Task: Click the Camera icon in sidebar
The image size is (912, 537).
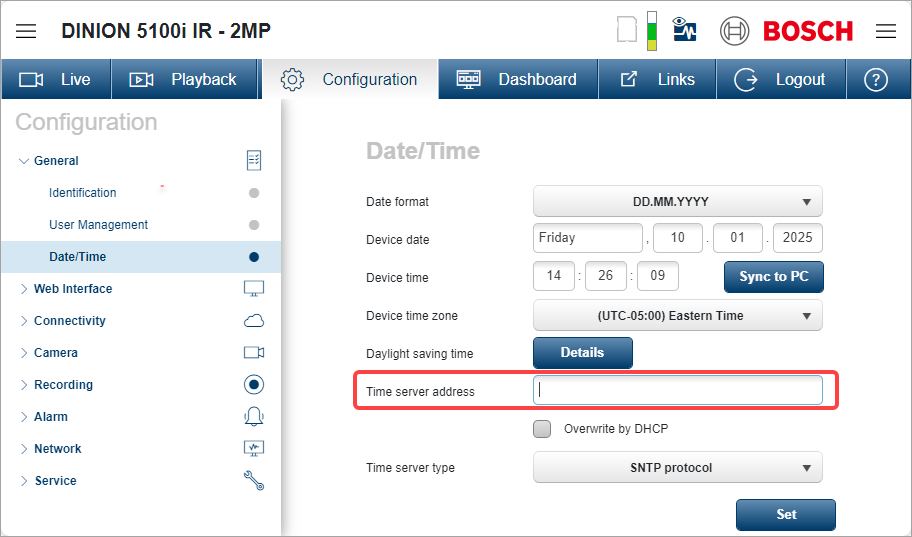Action: (x=254, y=353)
